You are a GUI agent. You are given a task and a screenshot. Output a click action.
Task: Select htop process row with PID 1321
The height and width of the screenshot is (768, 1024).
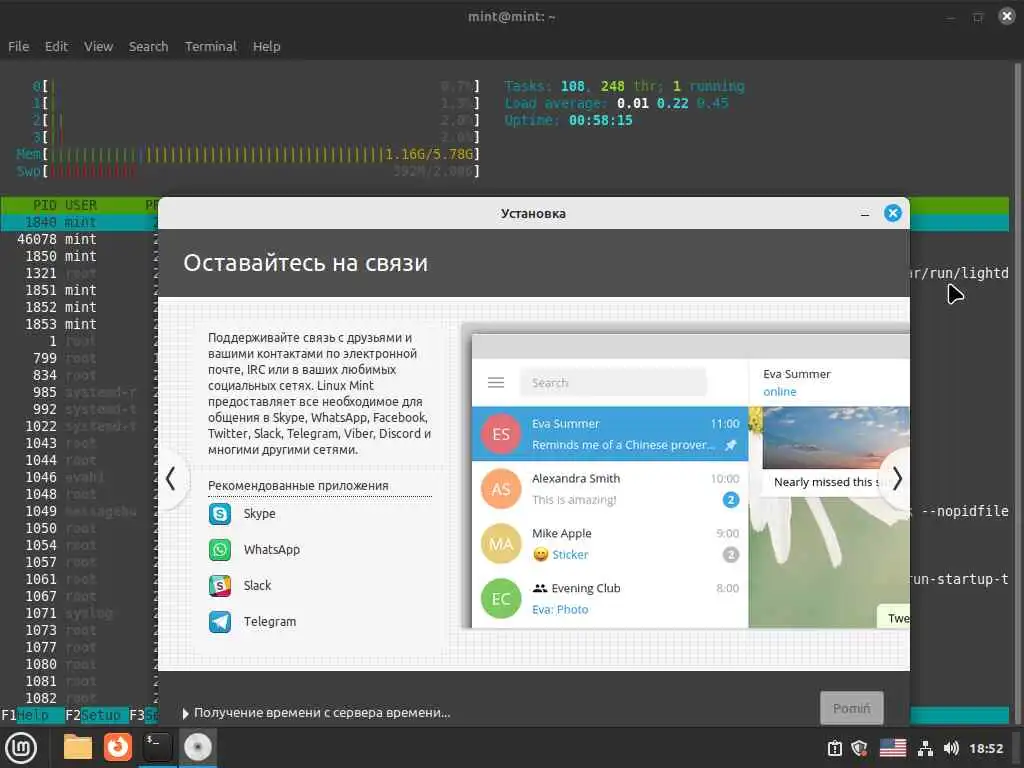(x=79, y=273)
